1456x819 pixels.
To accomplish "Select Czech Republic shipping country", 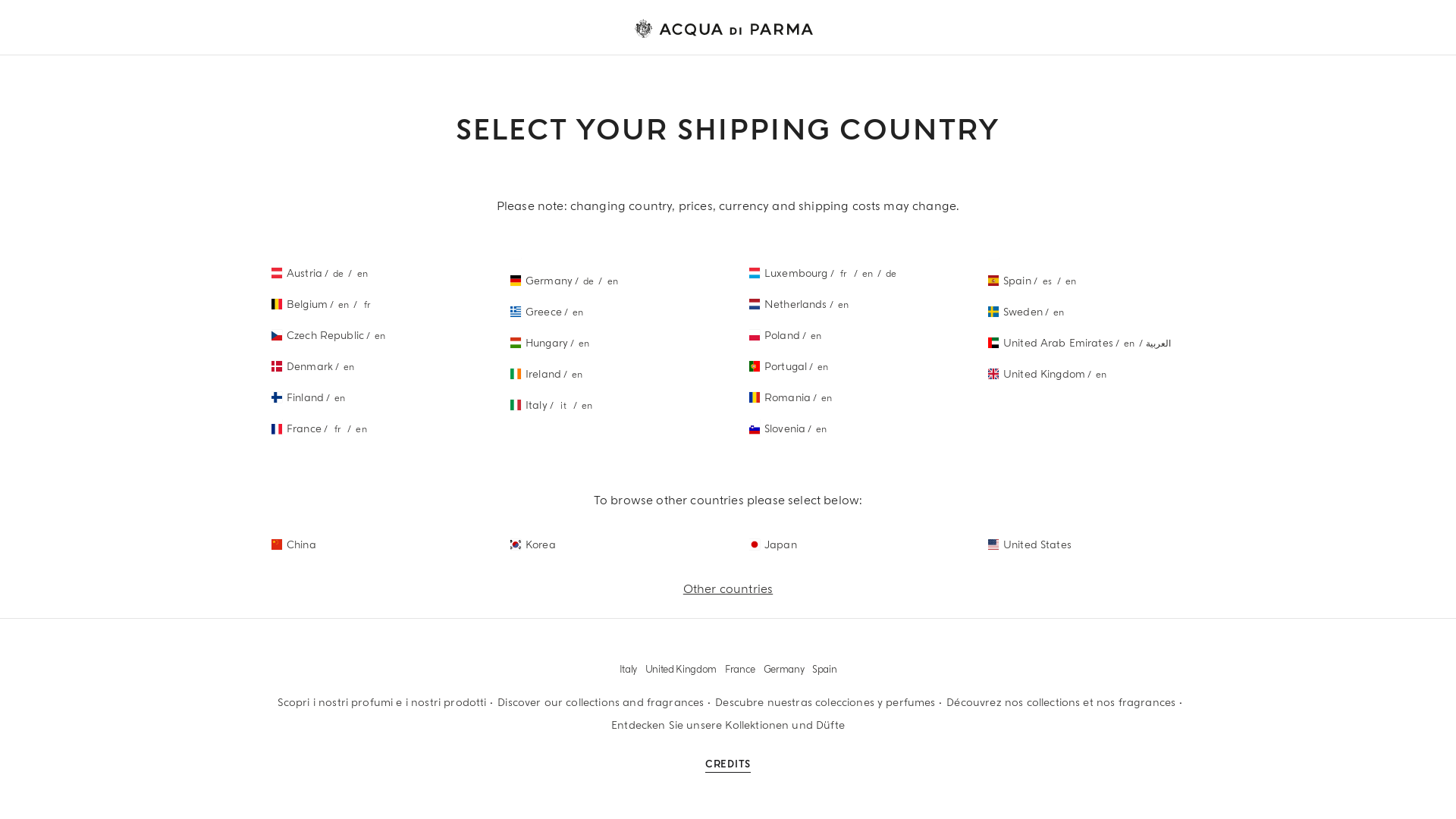I will point(325,335).
